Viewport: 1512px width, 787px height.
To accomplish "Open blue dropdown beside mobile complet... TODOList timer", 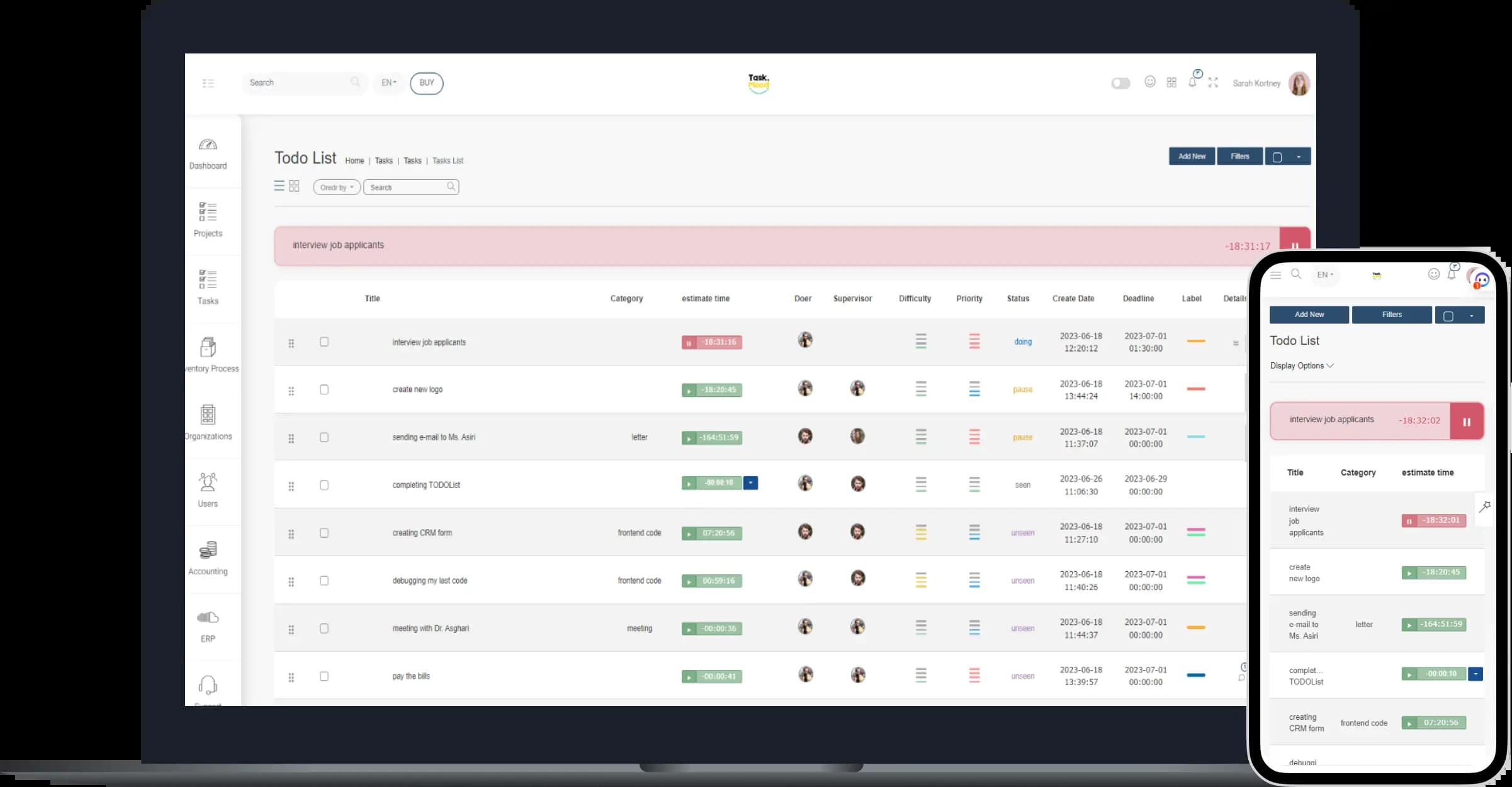I will pyautogui.click(x=1475, y=674).
